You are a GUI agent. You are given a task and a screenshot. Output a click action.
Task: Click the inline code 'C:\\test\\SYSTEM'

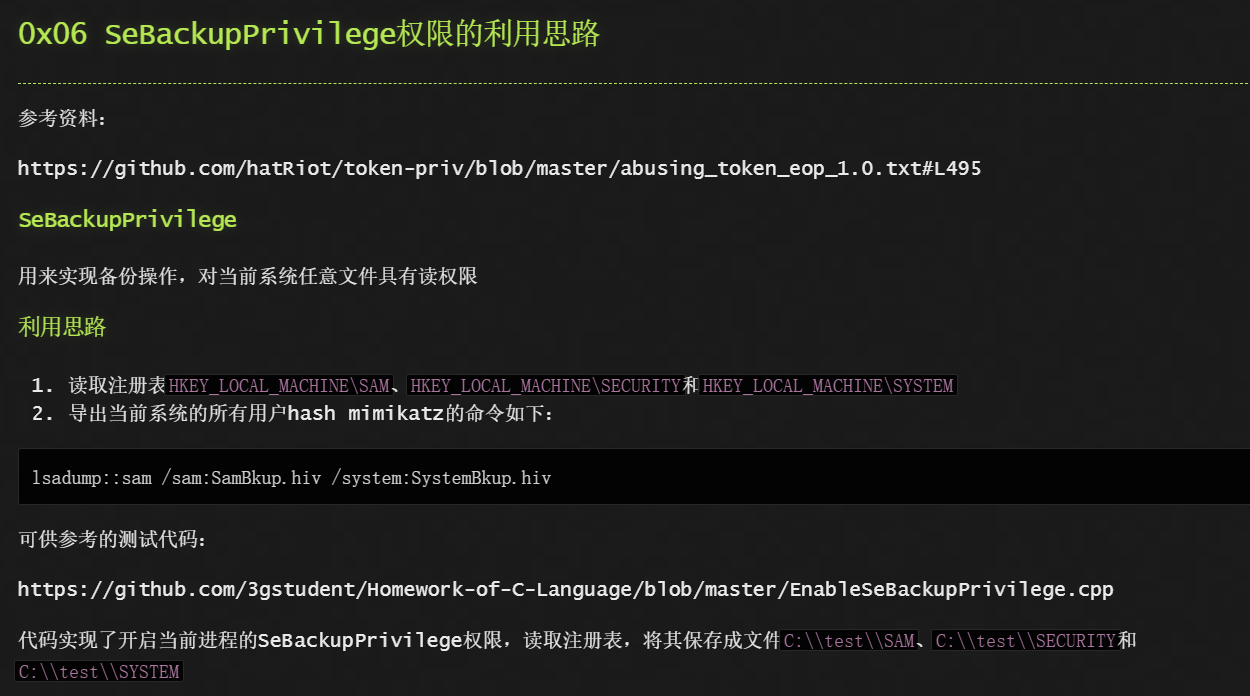click(x=99, y=672)
